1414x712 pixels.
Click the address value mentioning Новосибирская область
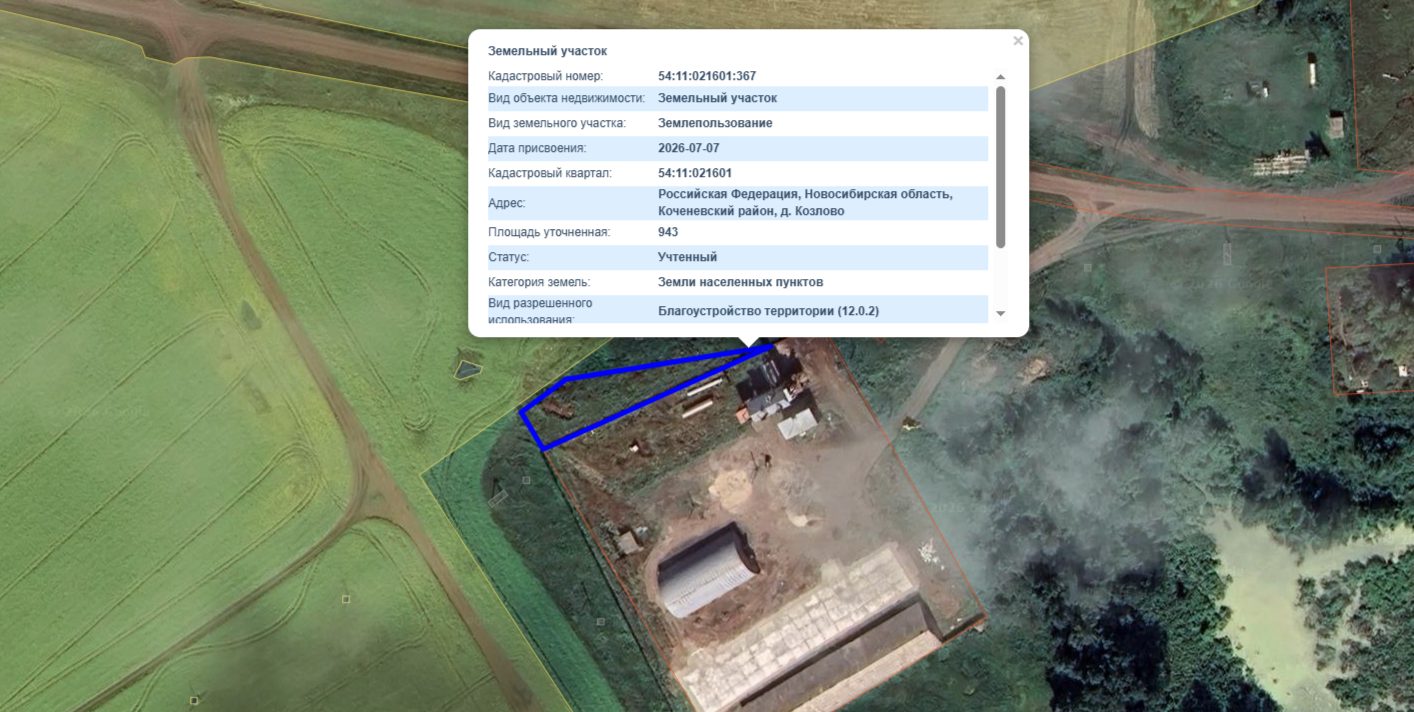coord(805,203)
